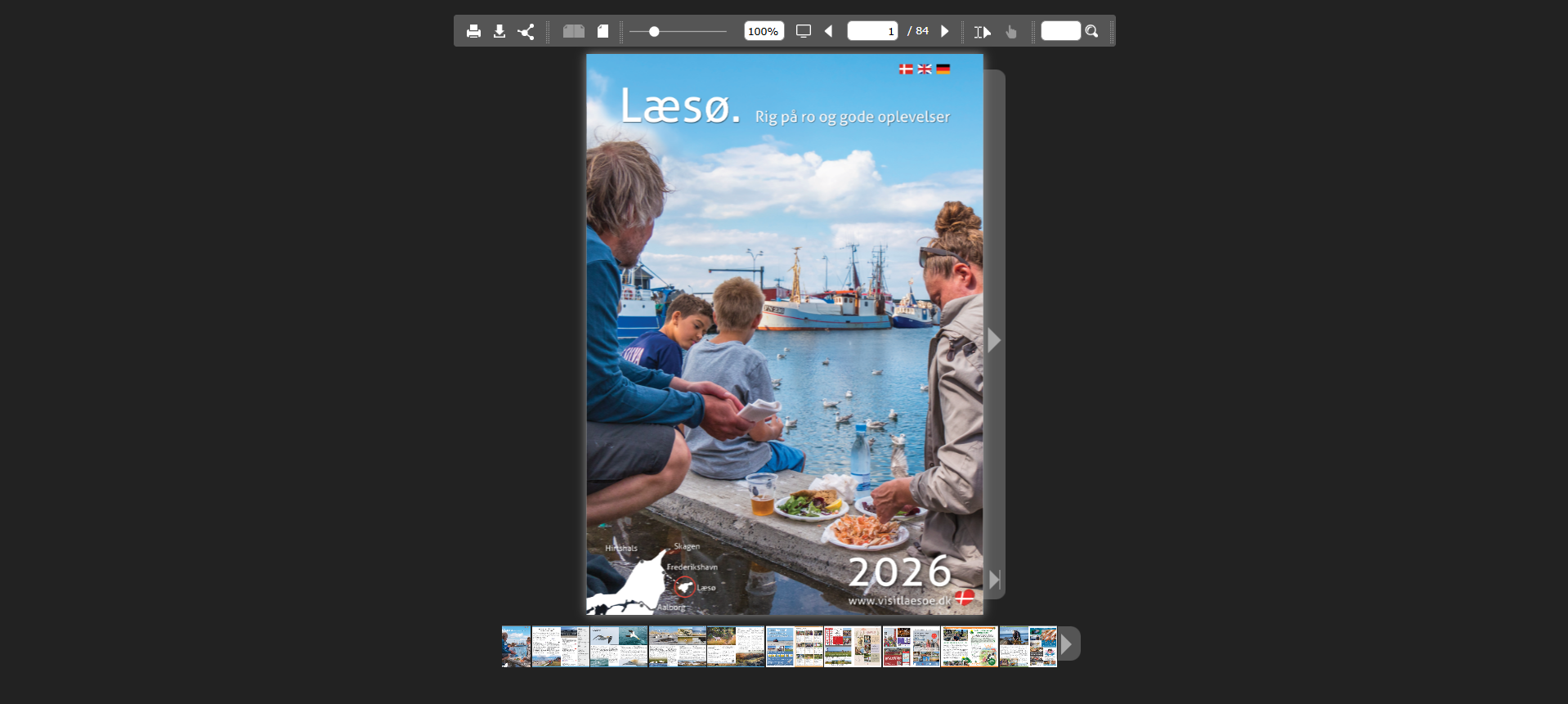Click the 100% zoom level field

point(764,32)
